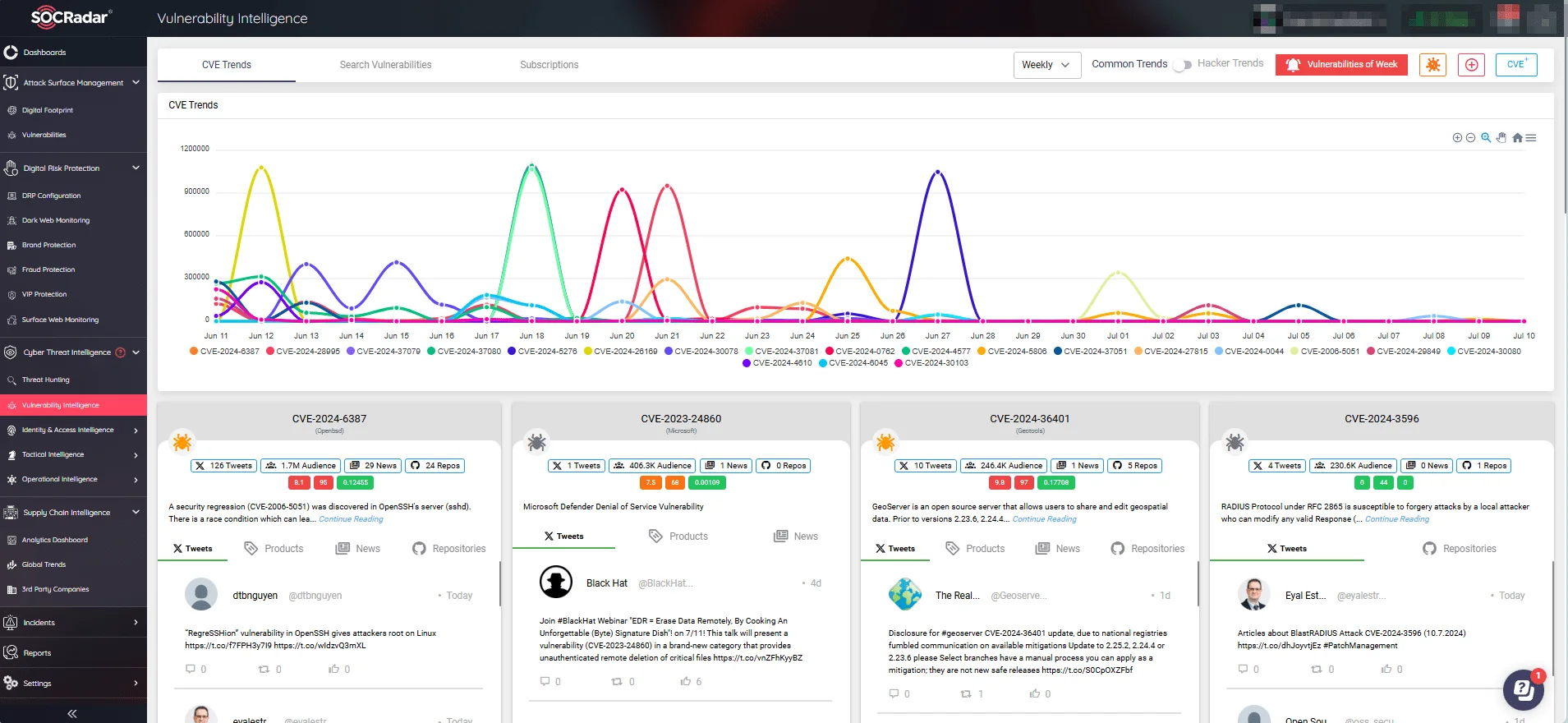Toggle CVE-2024-28995 series in chart legend
1568x723 pixels.
coord(302,351)
